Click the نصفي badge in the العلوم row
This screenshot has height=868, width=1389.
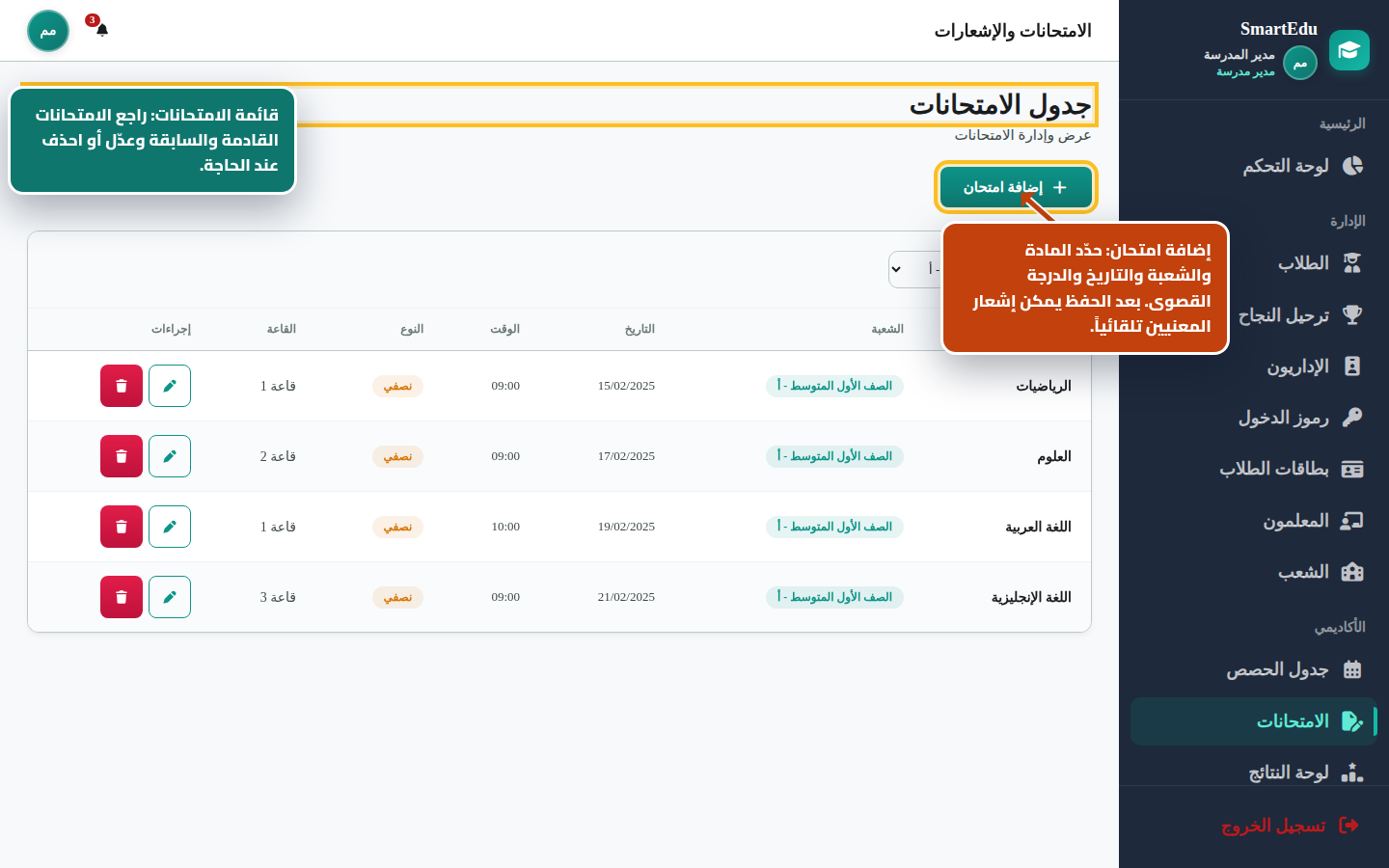point(397,456)
